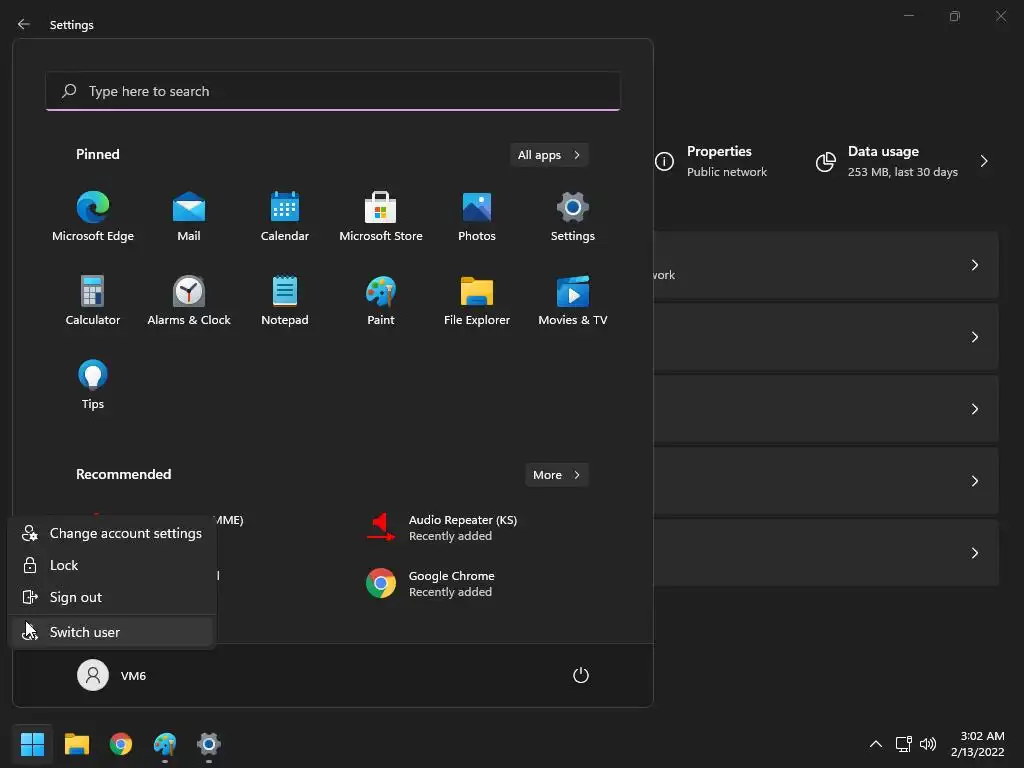Click the Data usage pie chart icon

click(825, 161)
